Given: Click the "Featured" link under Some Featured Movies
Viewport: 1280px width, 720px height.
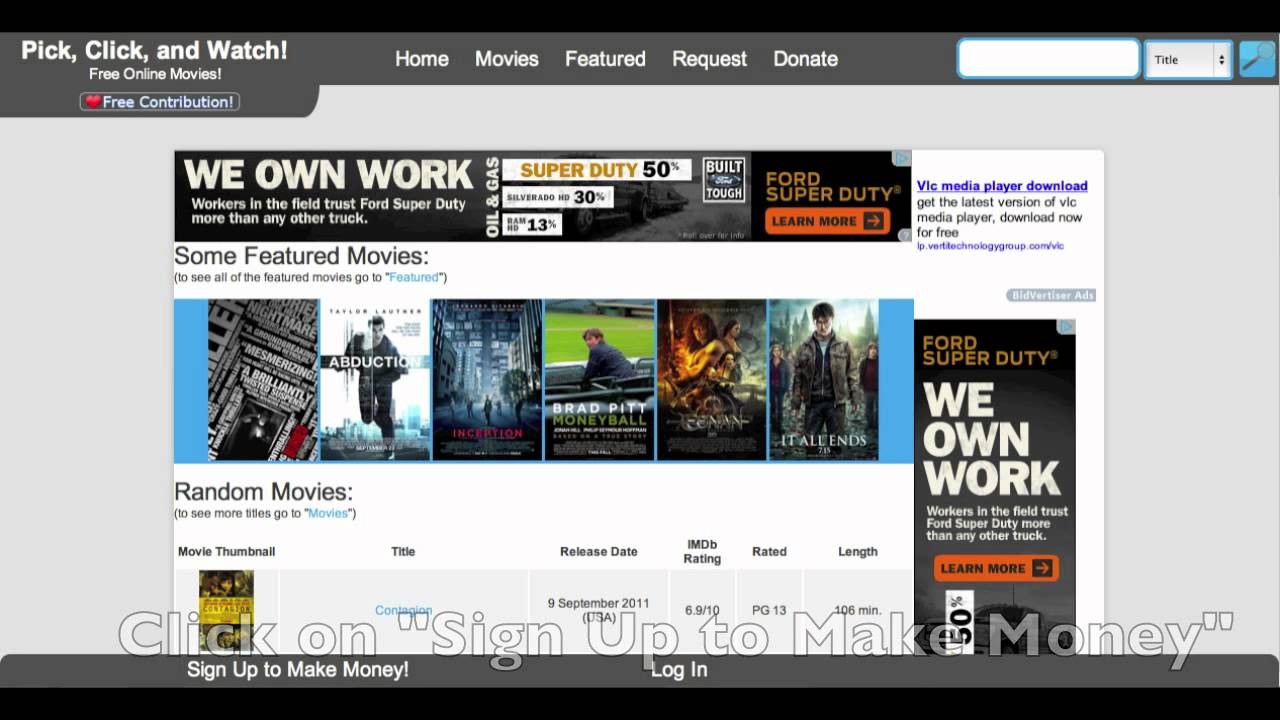Looking at the screenshot, I should point(414,277).
